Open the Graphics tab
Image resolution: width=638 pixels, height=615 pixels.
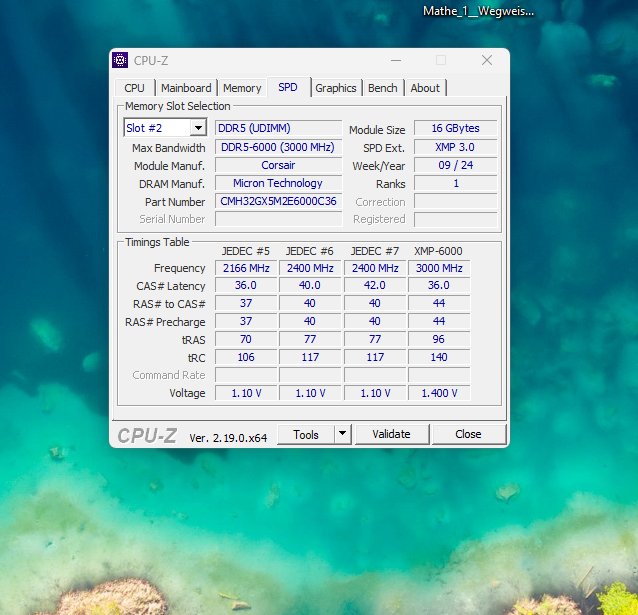click(x=336, y=88)
